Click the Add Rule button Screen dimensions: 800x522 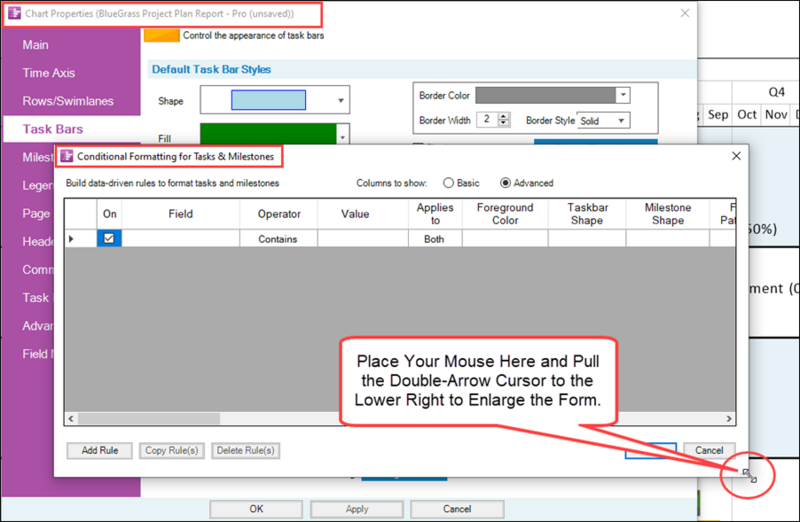coord(99,451)
